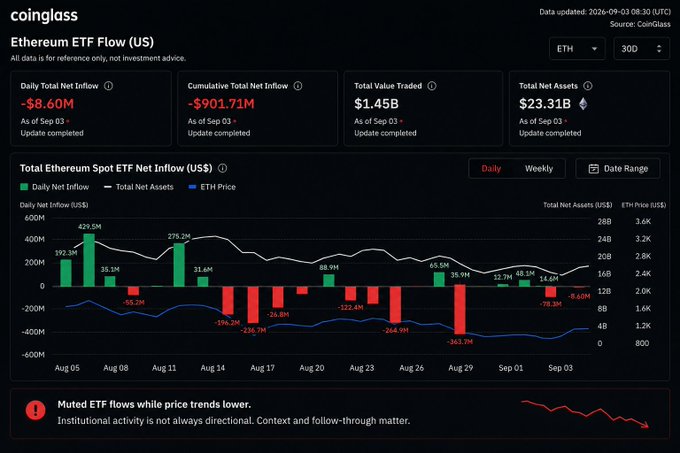
Task: Select the -236.7M red outflow bar
Action: [253, 305]
